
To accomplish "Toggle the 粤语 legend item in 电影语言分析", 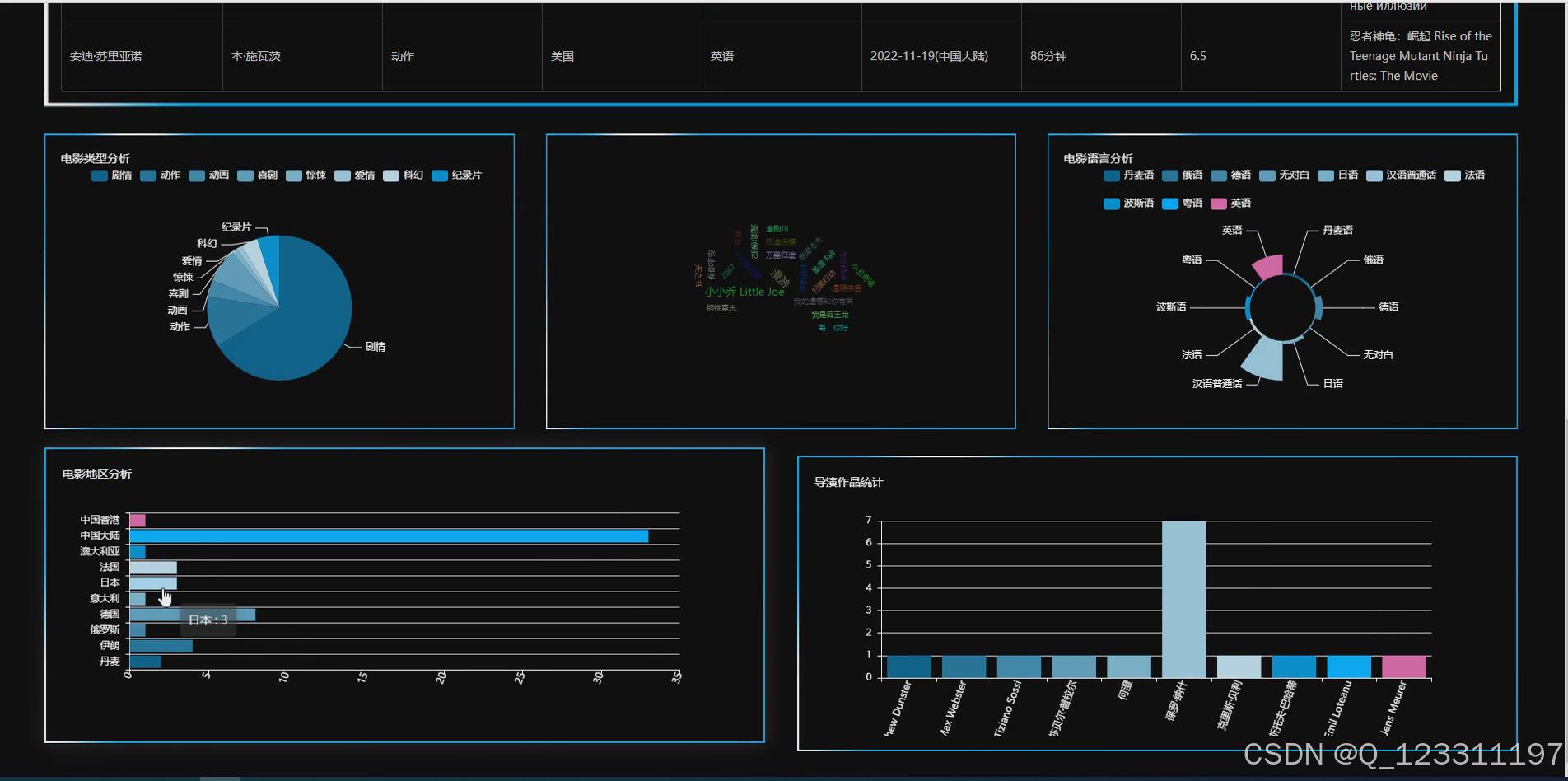I will (x=1183, y=203).
